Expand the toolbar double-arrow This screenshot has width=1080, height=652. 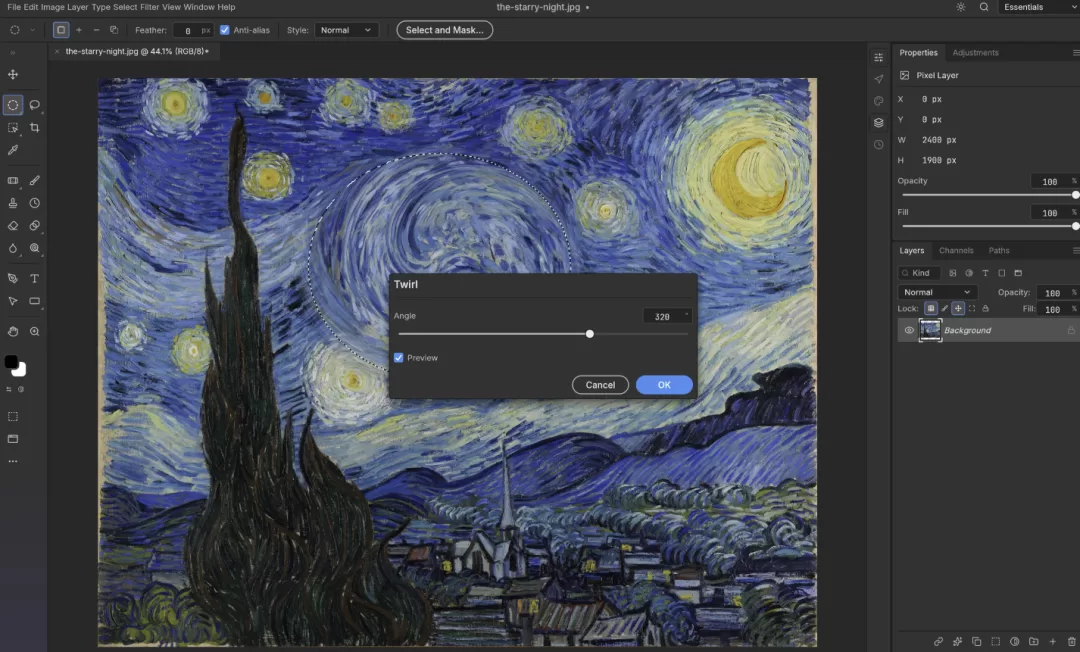tap(12, 52)
